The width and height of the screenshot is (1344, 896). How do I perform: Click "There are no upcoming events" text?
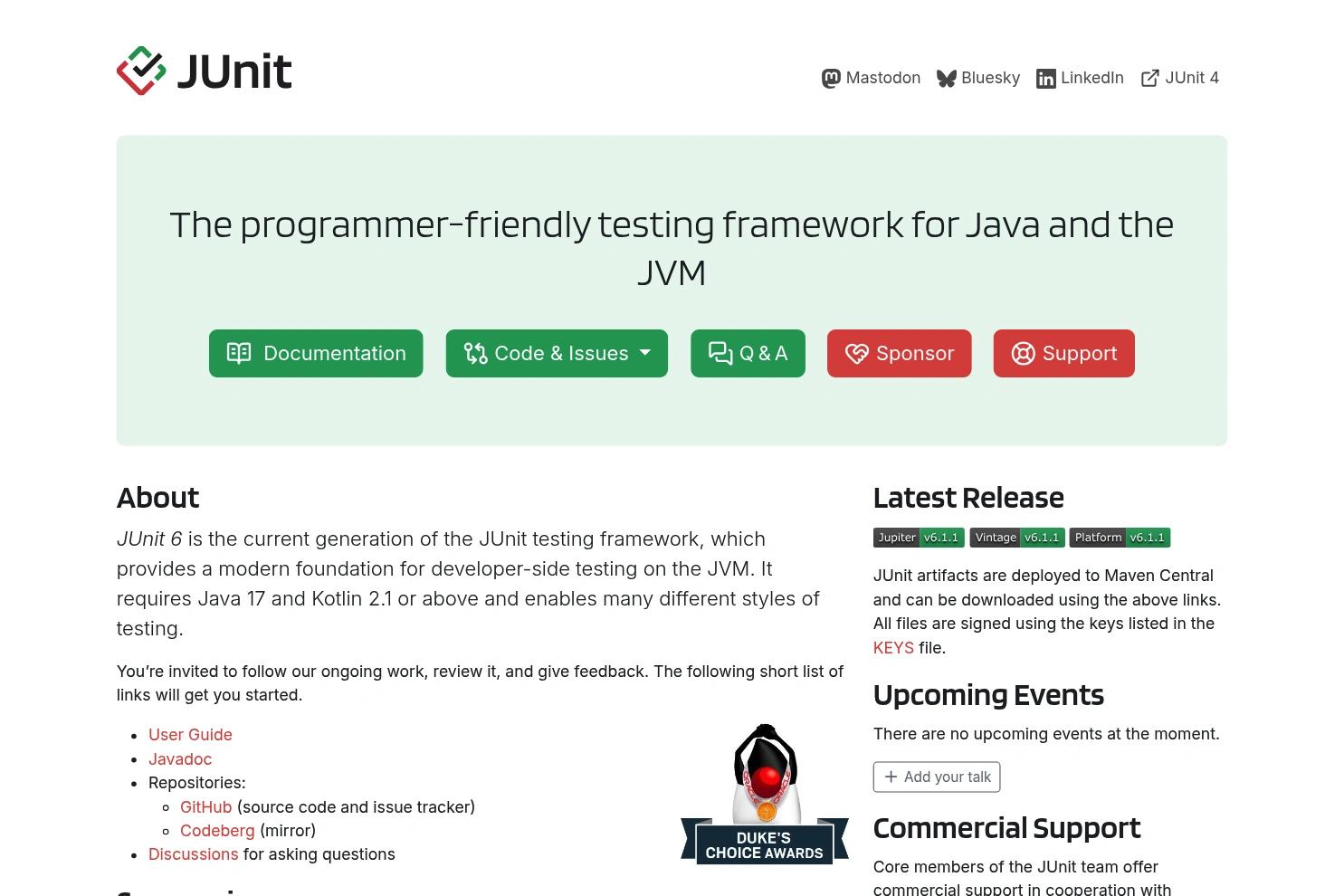pyautogui.click(x=1046, y=734)
